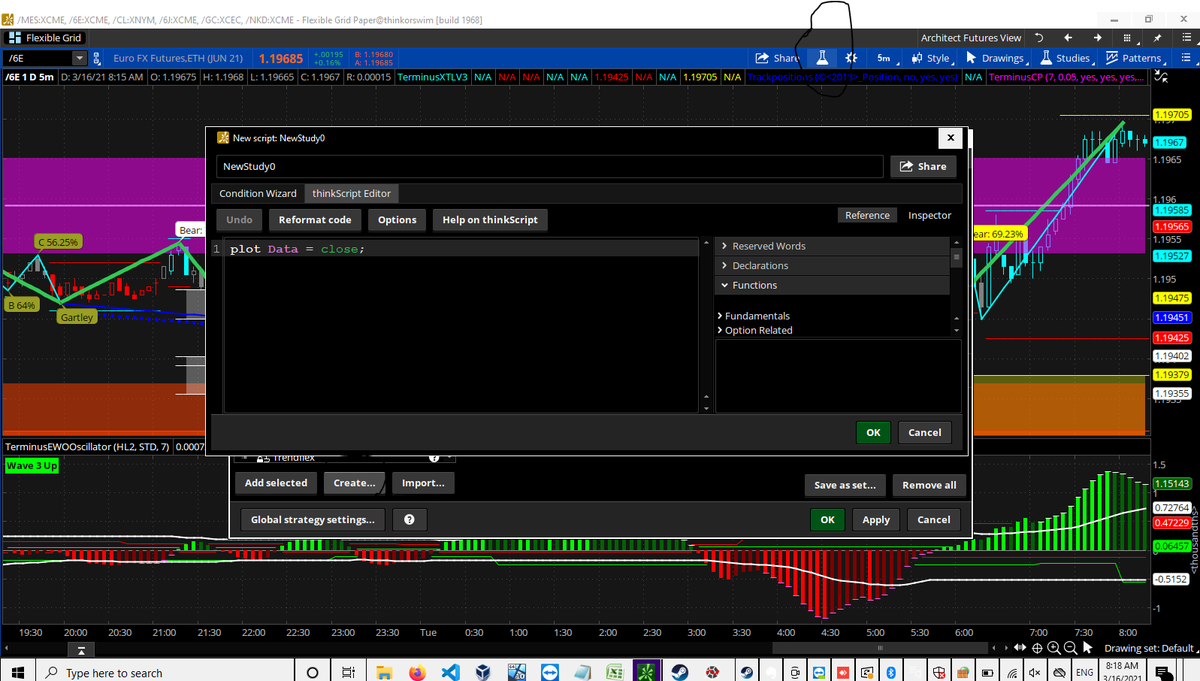
Task: Open script Options button
Action: (397, 219)
